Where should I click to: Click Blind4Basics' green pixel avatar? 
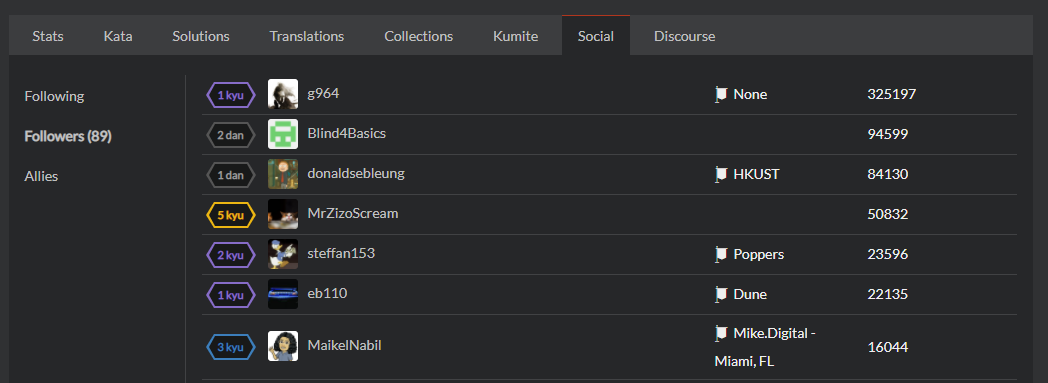coord(283,134)
